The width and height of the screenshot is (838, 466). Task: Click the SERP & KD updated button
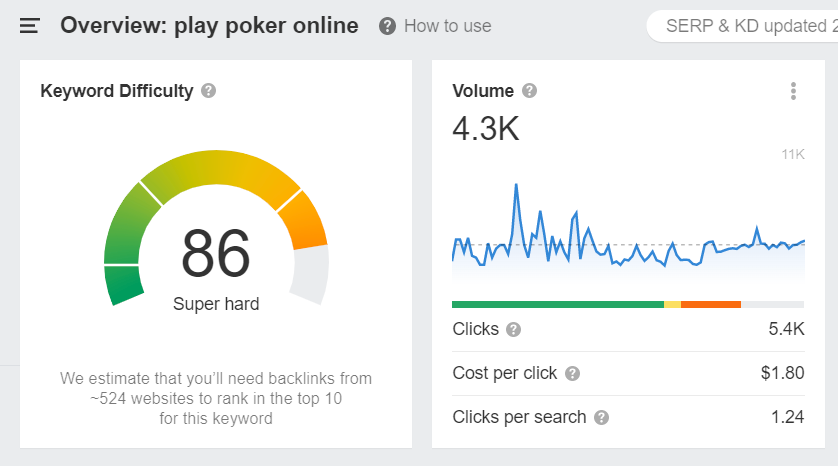[743, 26]
